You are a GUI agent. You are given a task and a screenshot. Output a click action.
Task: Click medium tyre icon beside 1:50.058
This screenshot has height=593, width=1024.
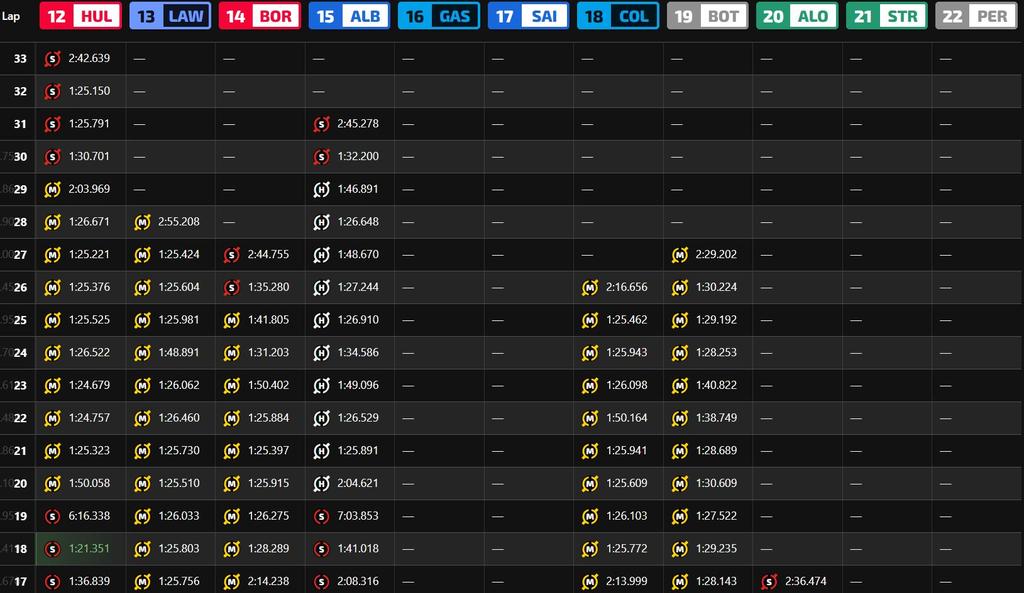click(52, 483)
